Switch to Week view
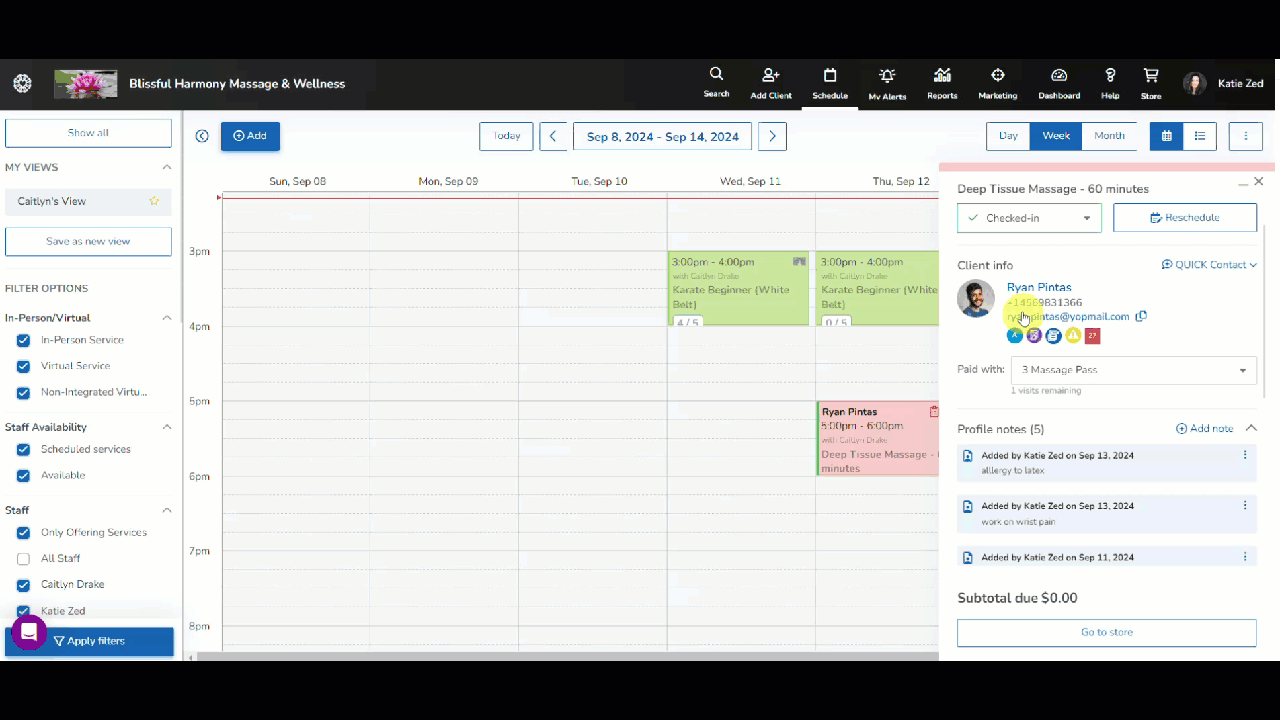Screen dimensions: 1280x720 coord(1056,136)
